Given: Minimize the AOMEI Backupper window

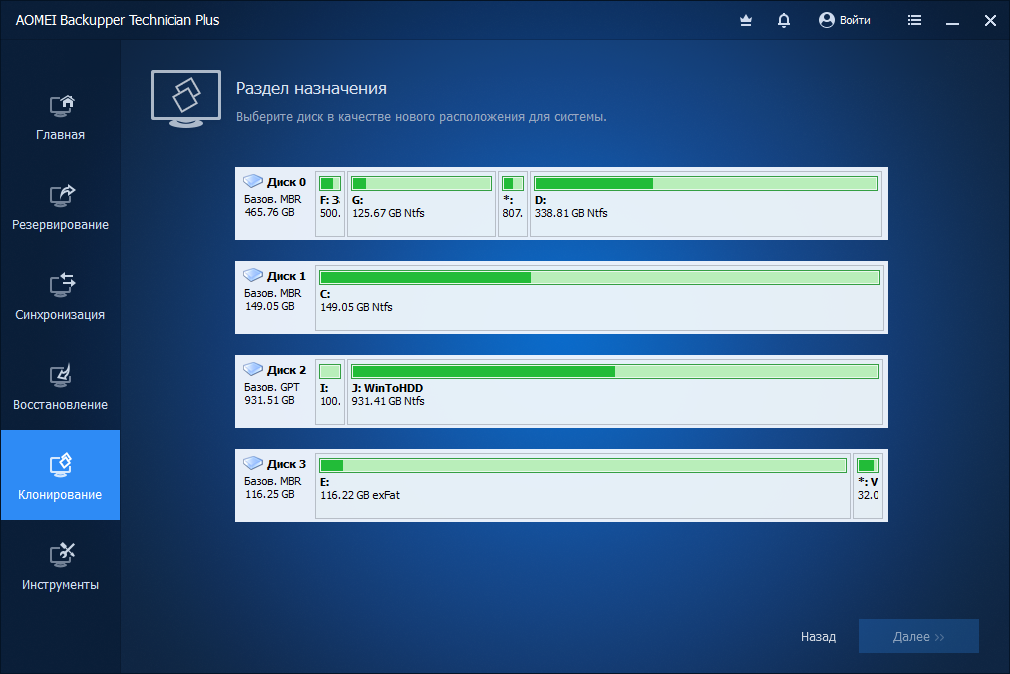Looking at the screenshot, I should 953,21.
